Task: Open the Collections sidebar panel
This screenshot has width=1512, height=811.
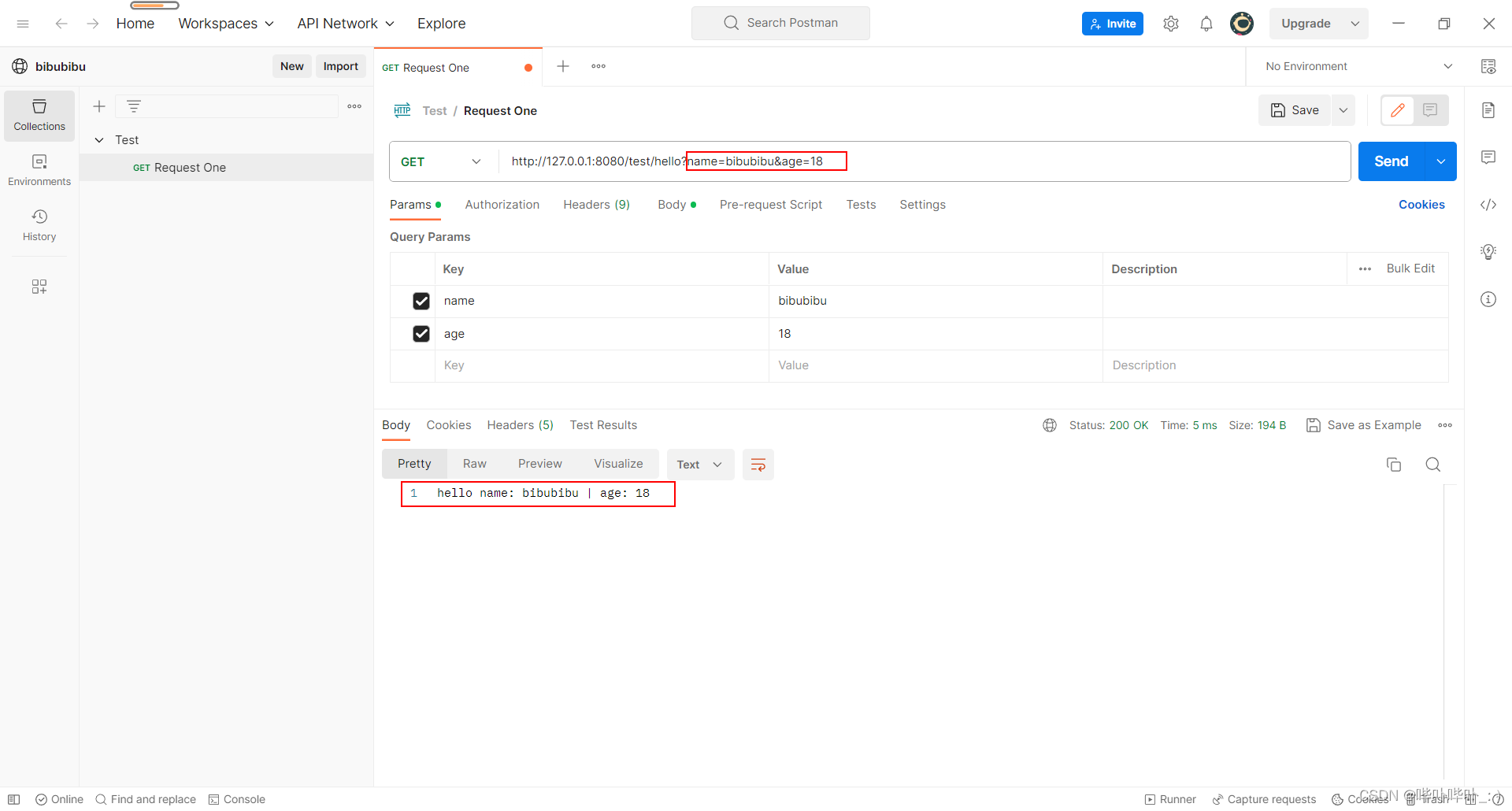Action: tap(39, 116)
